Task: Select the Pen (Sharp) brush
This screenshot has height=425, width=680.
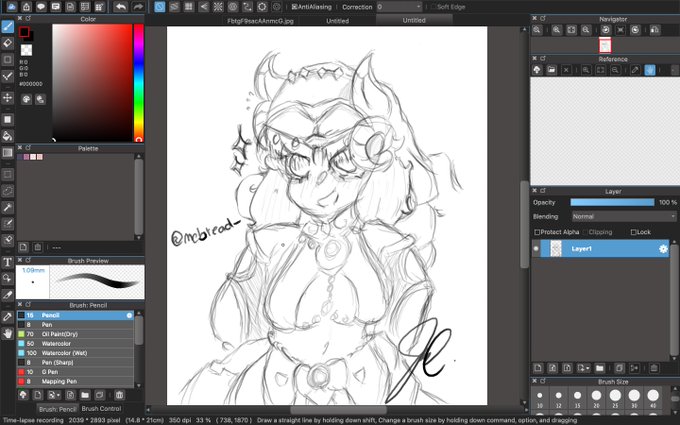Action: [75, 363]
